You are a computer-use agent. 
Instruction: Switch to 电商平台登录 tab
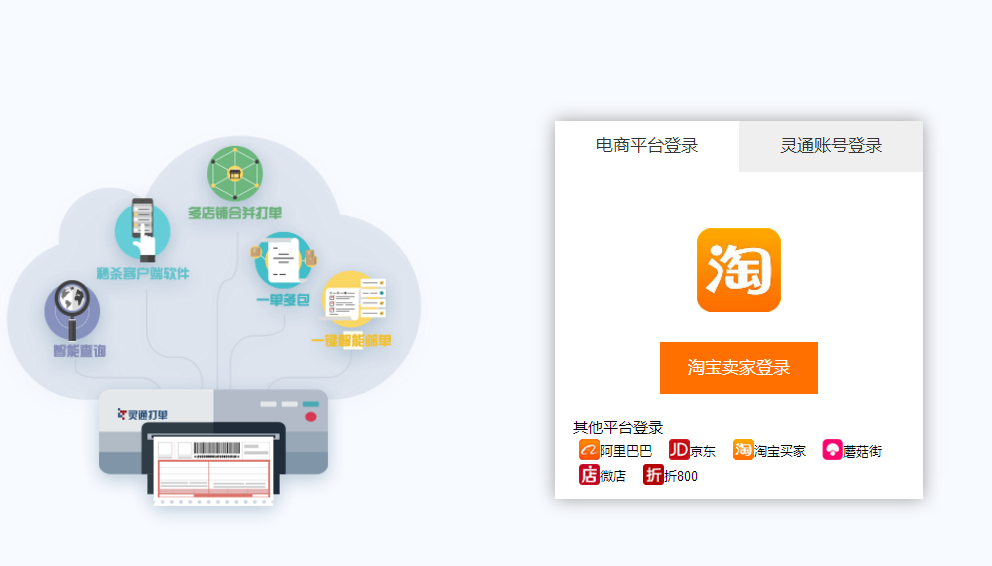point(647,146)
